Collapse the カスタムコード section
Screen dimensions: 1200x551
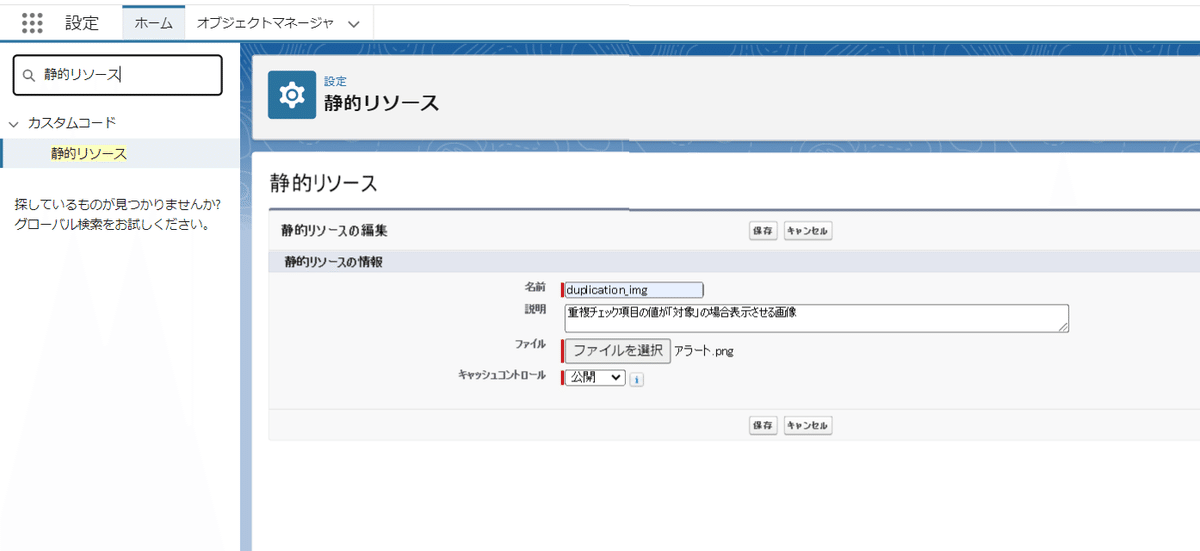point(14,123)
